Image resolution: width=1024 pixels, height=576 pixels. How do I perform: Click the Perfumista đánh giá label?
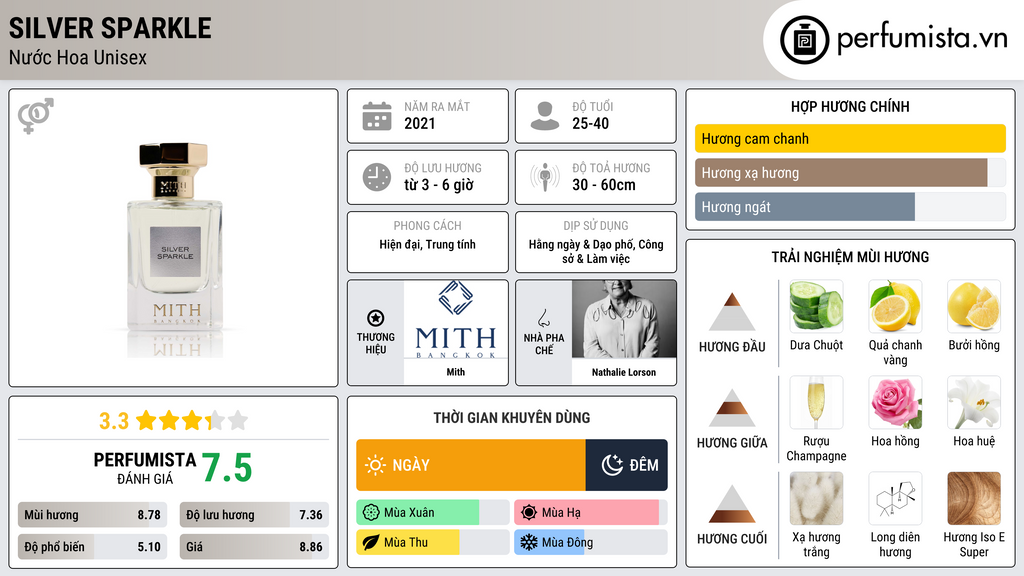(145, 468)
